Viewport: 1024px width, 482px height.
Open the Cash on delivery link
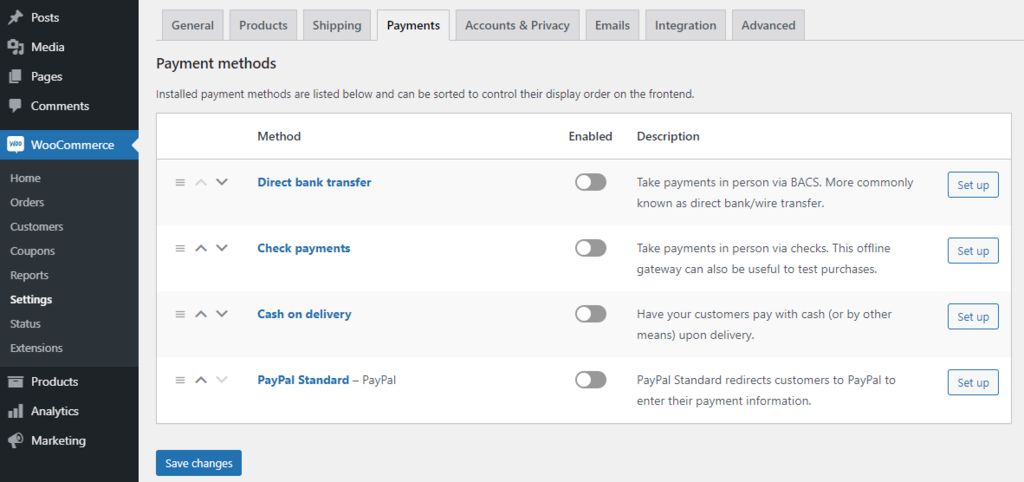tap(304, 314)
